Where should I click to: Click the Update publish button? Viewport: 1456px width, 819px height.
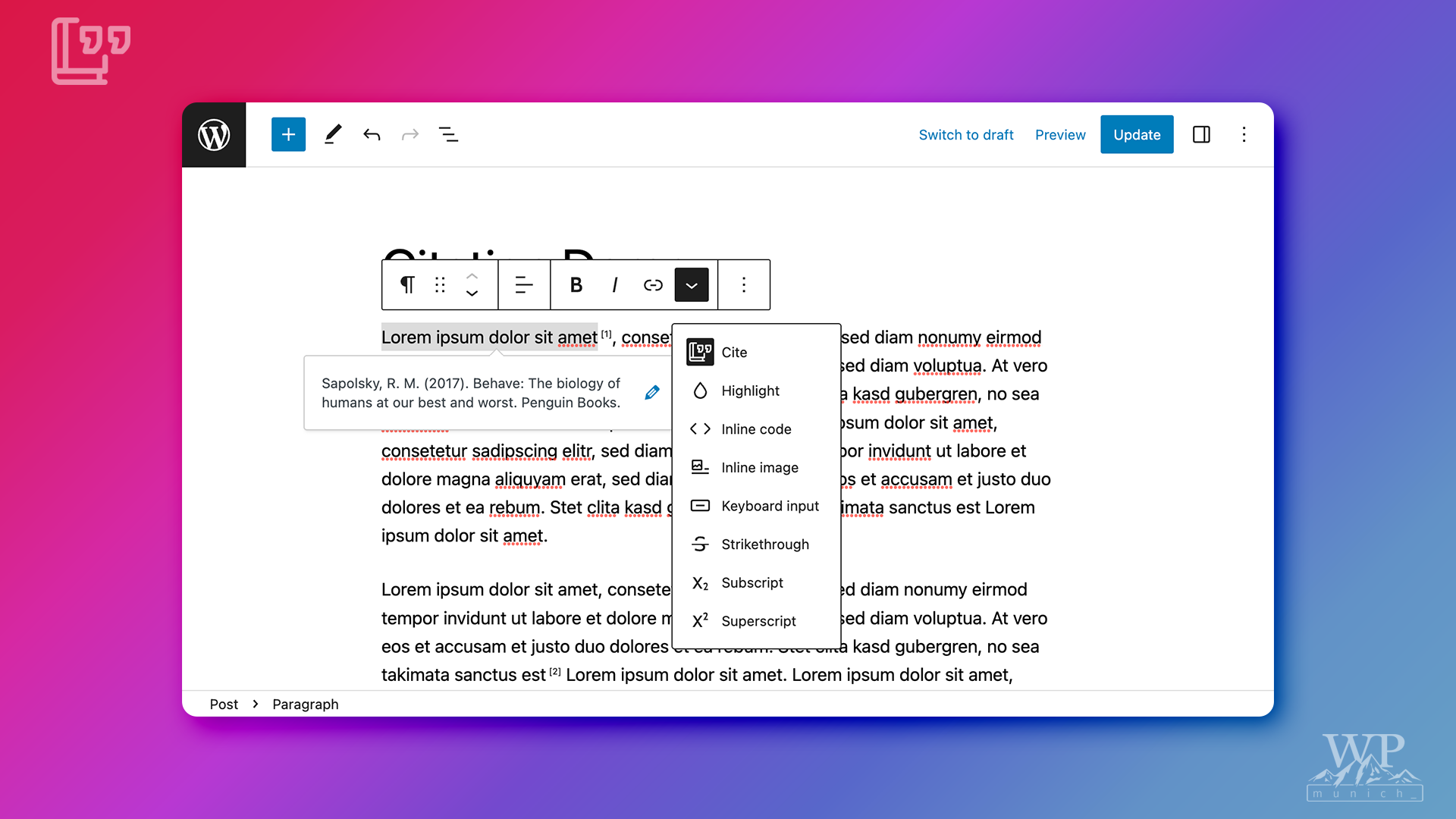coord(1137,135)
